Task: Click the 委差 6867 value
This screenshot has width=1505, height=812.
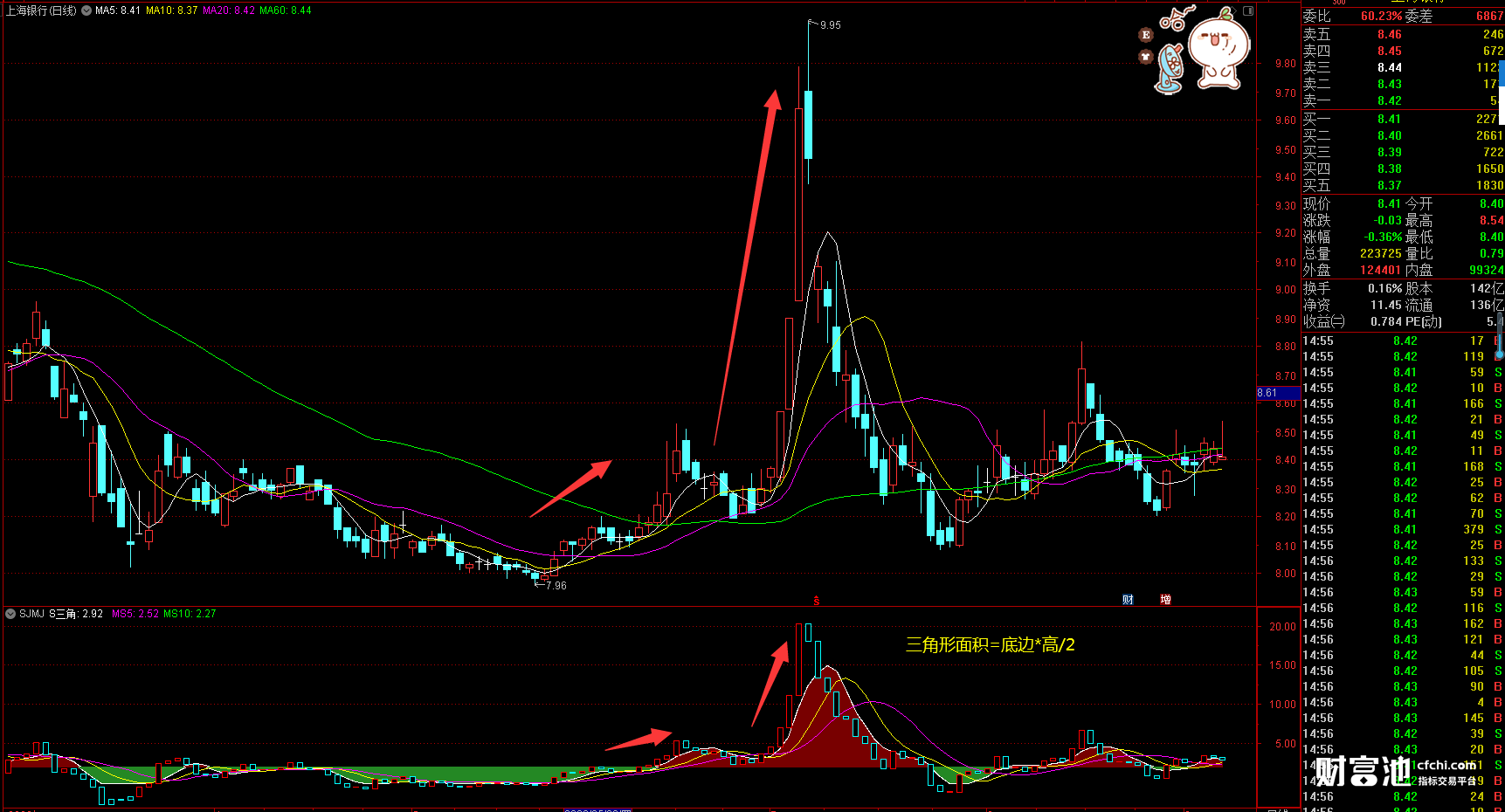Action: coord(1489,17)
